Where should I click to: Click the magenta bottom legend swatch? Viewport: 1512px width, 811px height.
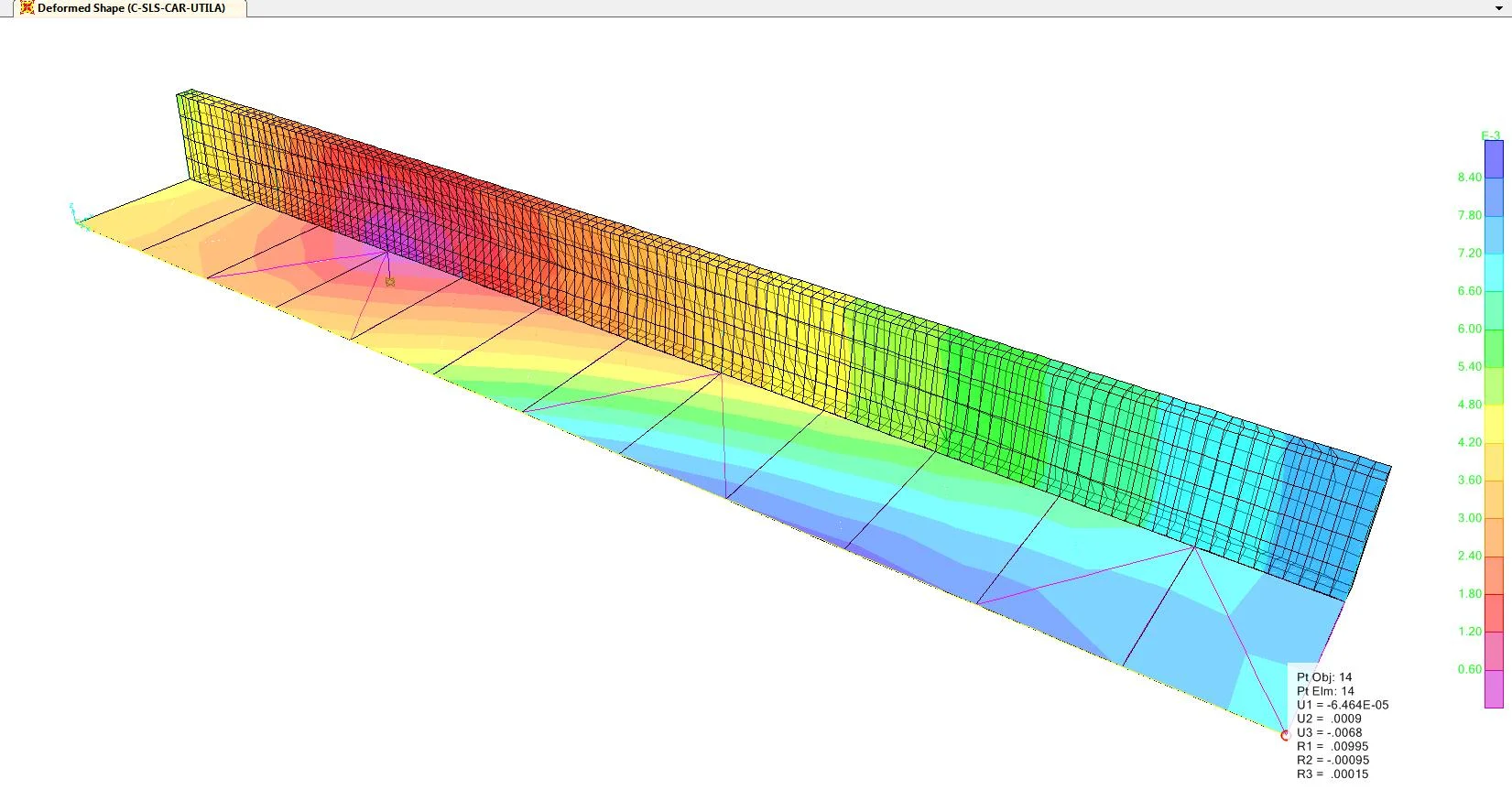(1494, 688)
